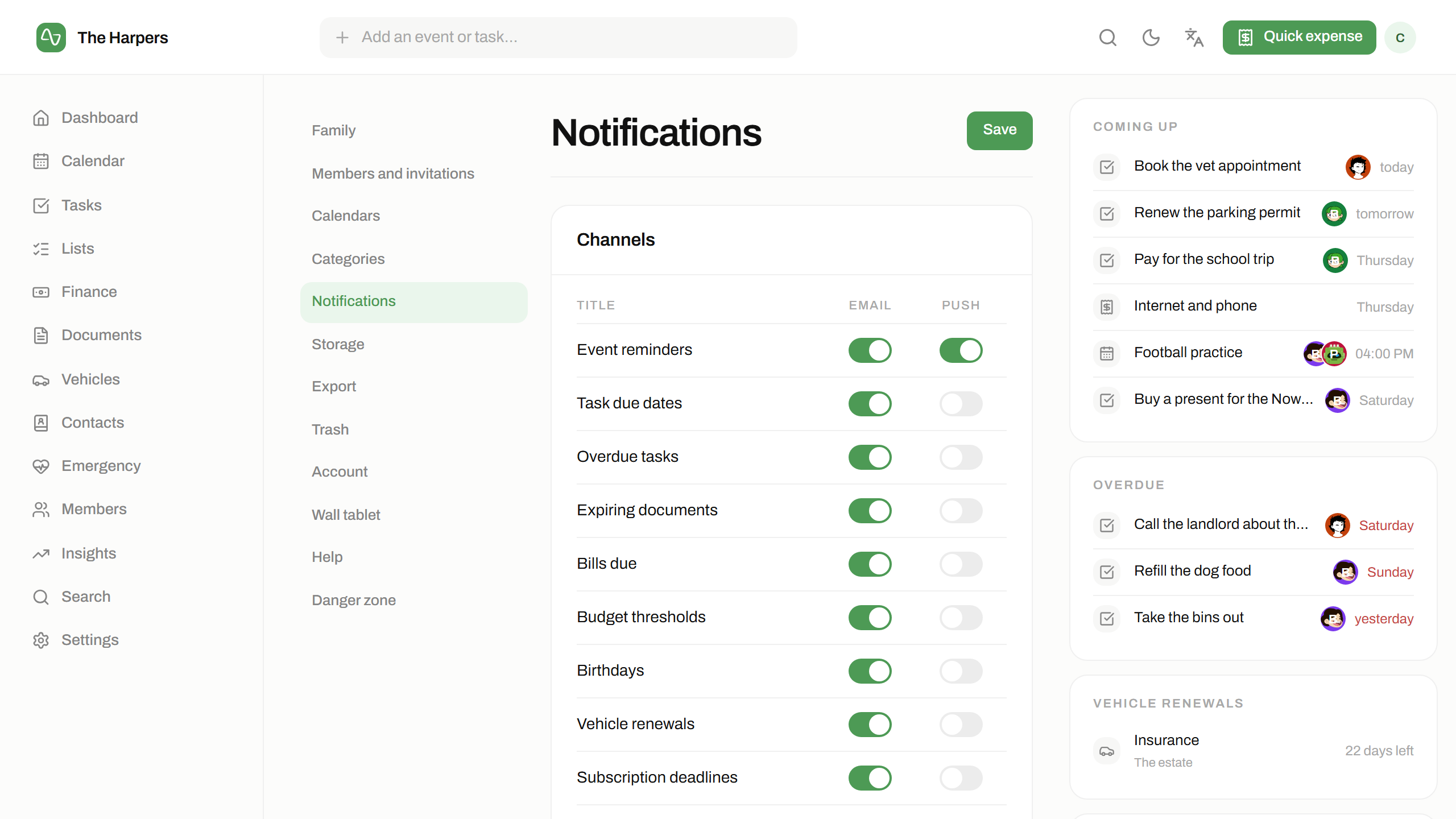Enable push for Bills due
Image resolution: width=1456 pixels, height=819 pixels.
(961, 564)
